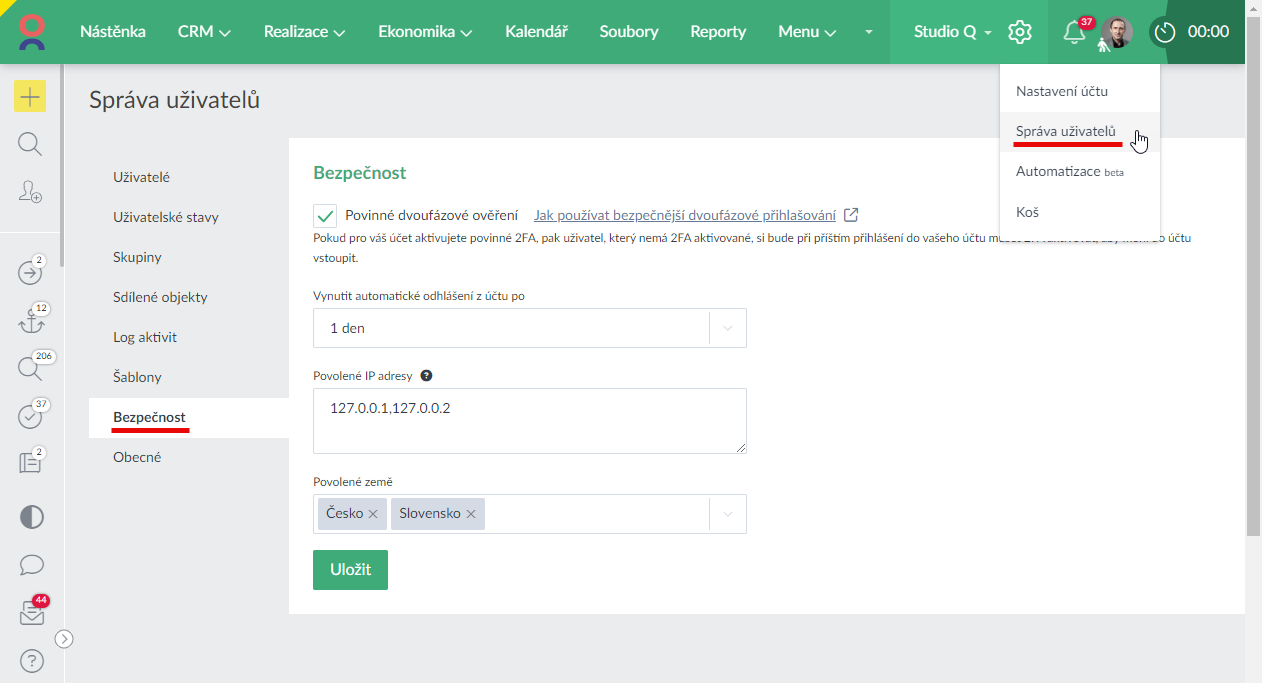
Task: Toggle the dark mode contrast icon
Action: click(x=32, y=517)
